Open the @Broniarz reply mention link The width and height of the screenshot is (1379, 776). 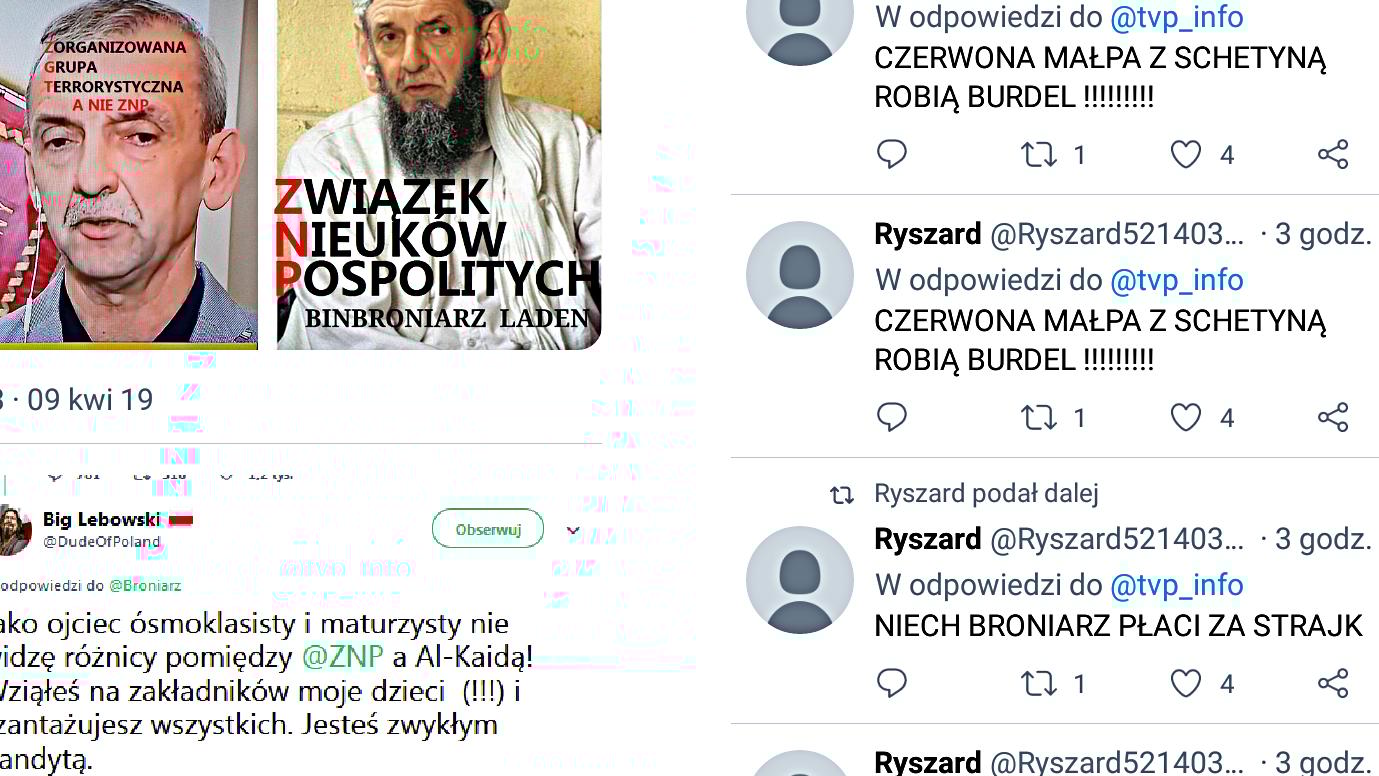click(145, 585)
